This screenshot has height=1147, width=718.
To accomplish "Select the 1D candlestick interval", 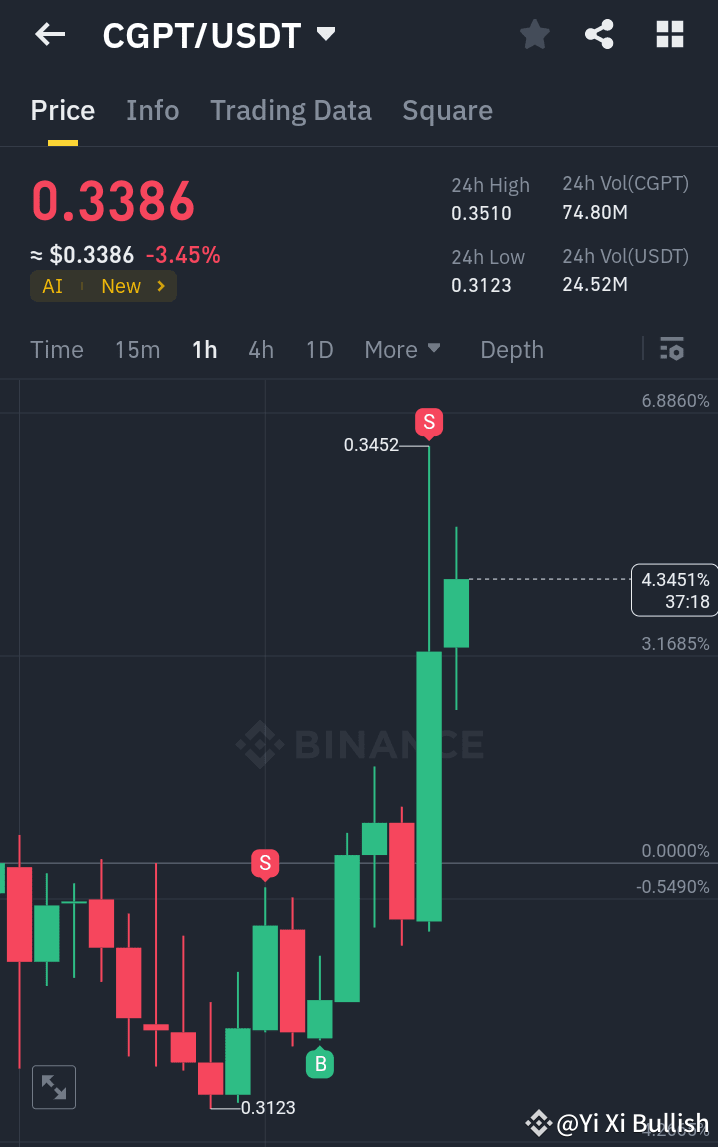I will pos(319,350).
